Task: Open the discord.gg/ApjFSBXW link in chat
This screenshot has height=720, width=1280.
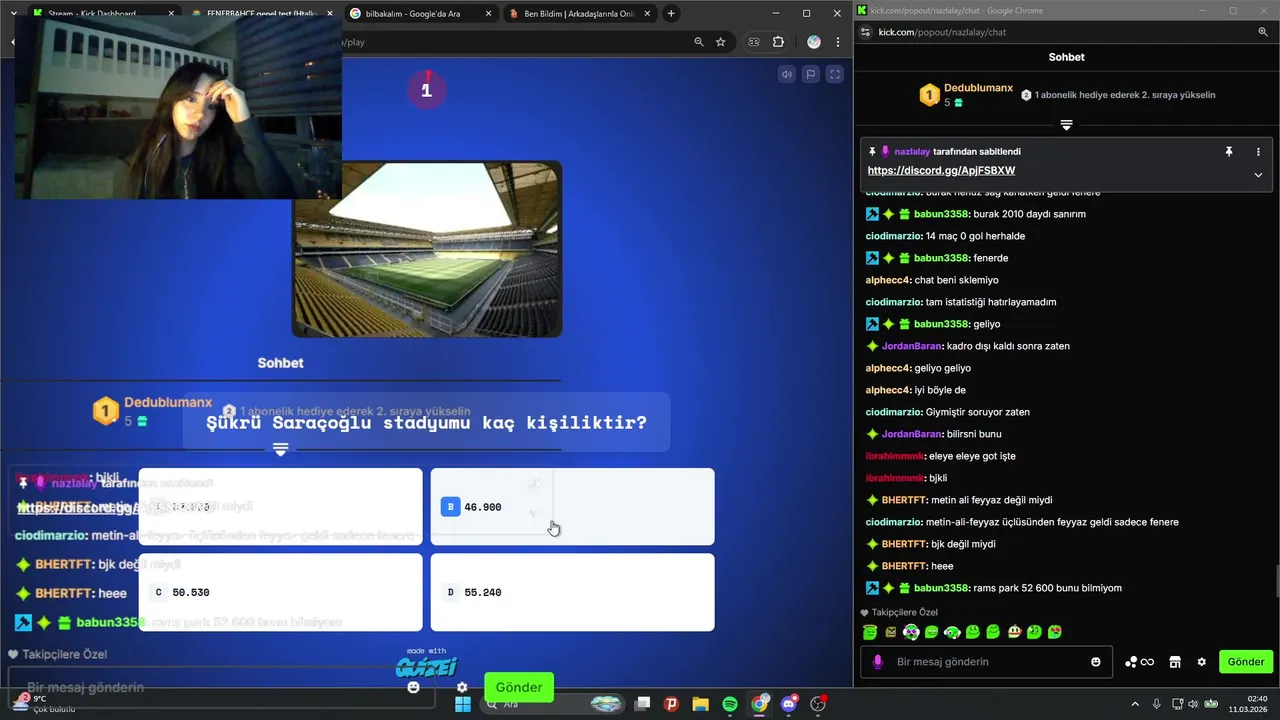Action: click(941, 171)
